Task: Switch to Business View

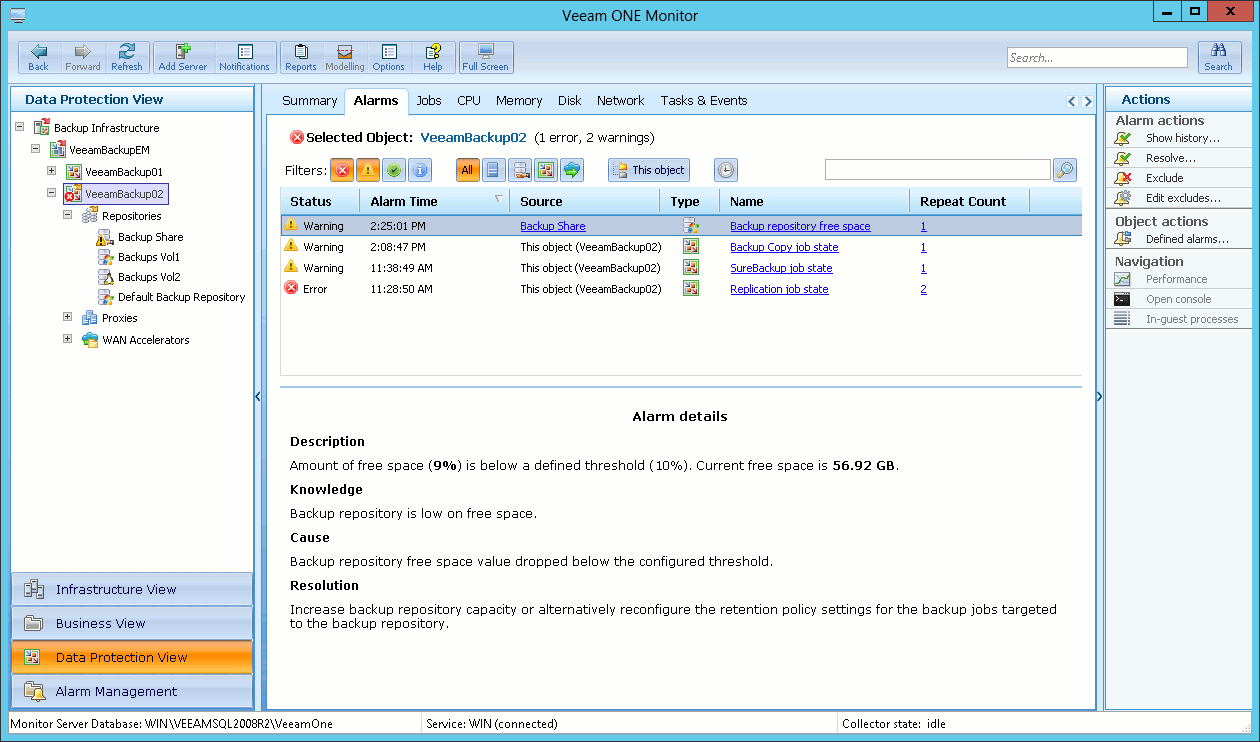Action: click(132, 623)
